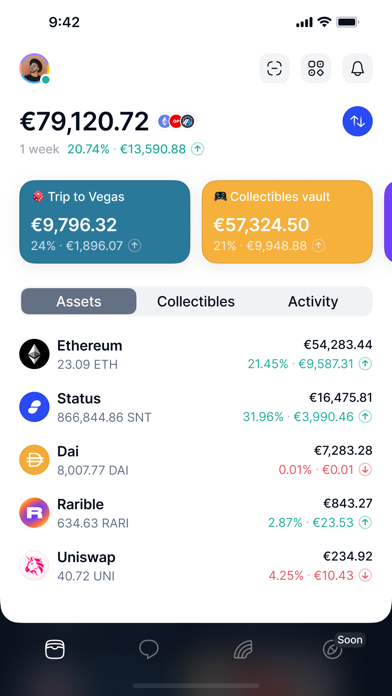Open the Communities tab in bottom bar
392x696 pixels.
(x=243, y=650)
